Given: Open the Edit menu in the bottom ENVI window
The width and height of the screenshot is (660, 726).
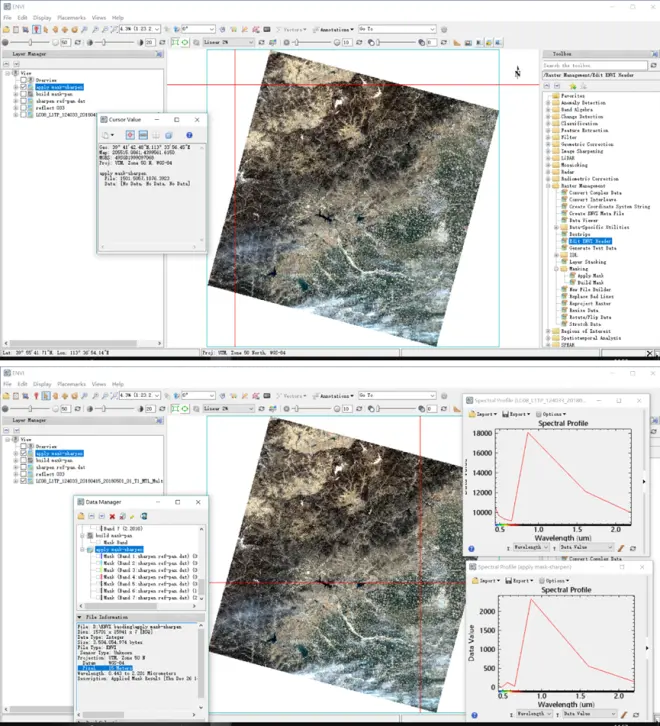Looking at the screenshot, I should 22,384.
